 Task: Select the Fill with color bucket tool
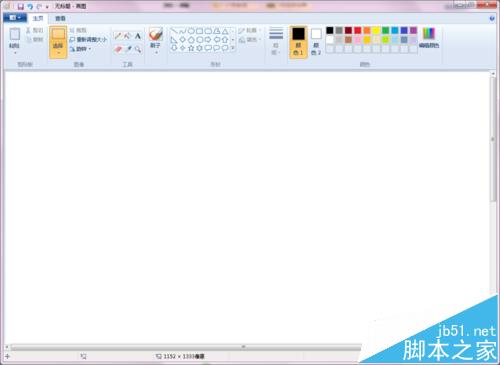coord(127,36)
